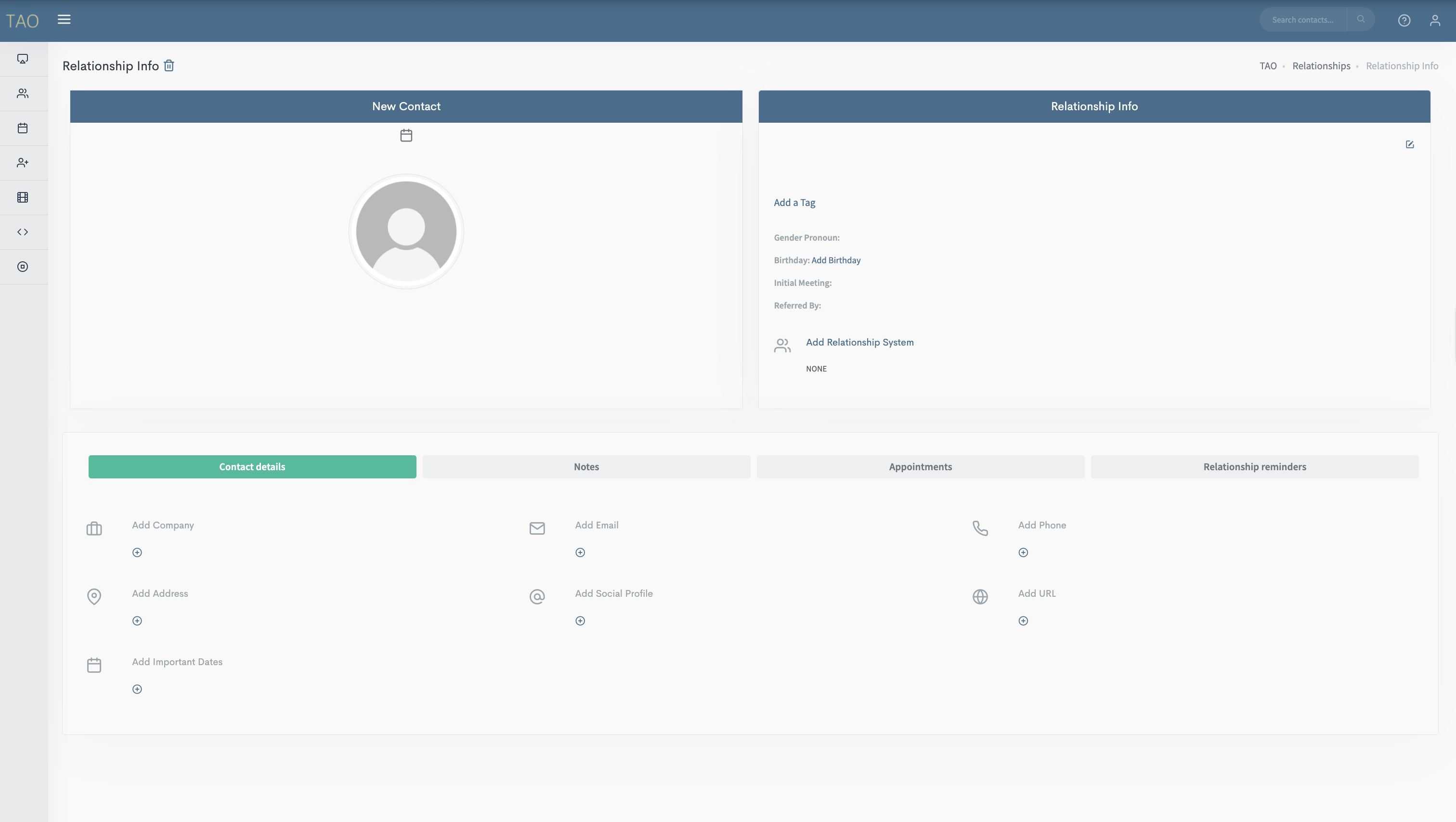Click the code brackets sidebar icon
The height and width of the screenshot is (822, 1456).
click(x=23, y=232)
